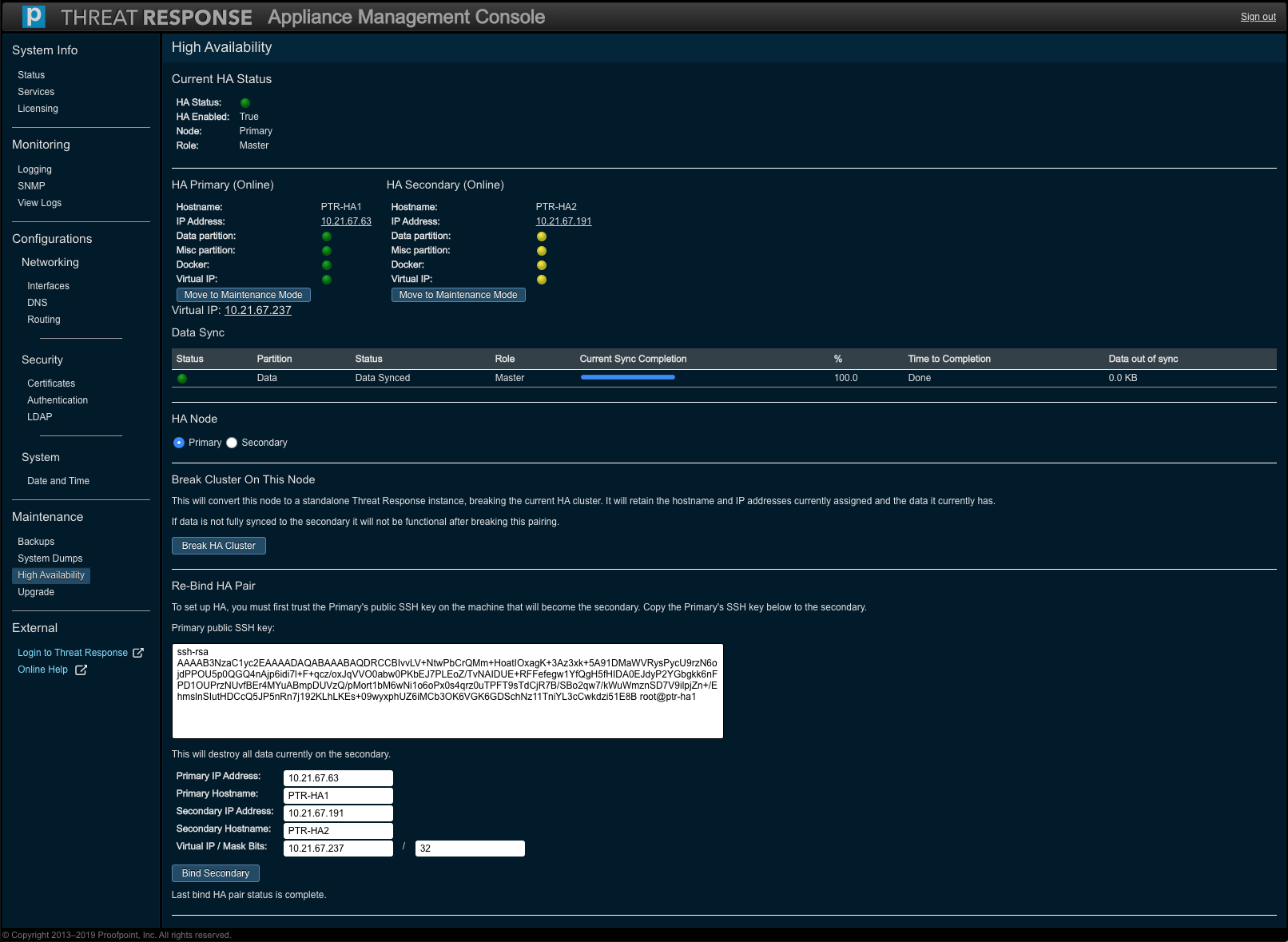1288x942 pixels.
Task: Click the green HA Status indicator
Action: pyautogui.click(x=245, y=103)
